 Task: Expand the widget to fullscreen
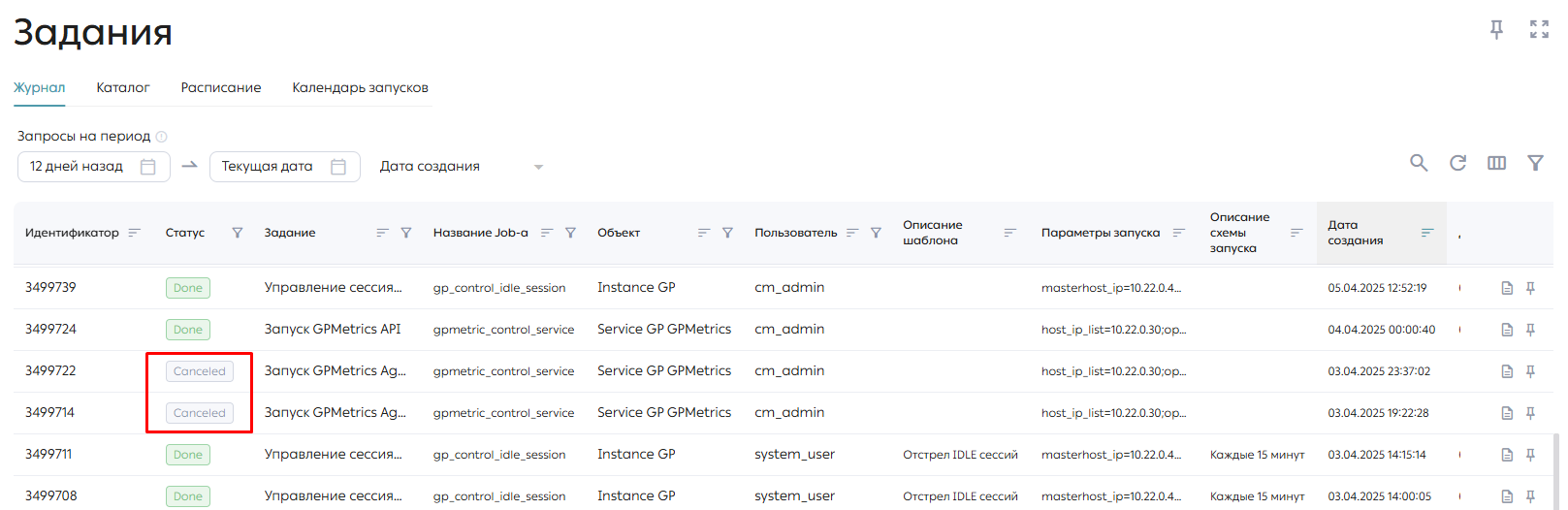point(1539,29)
